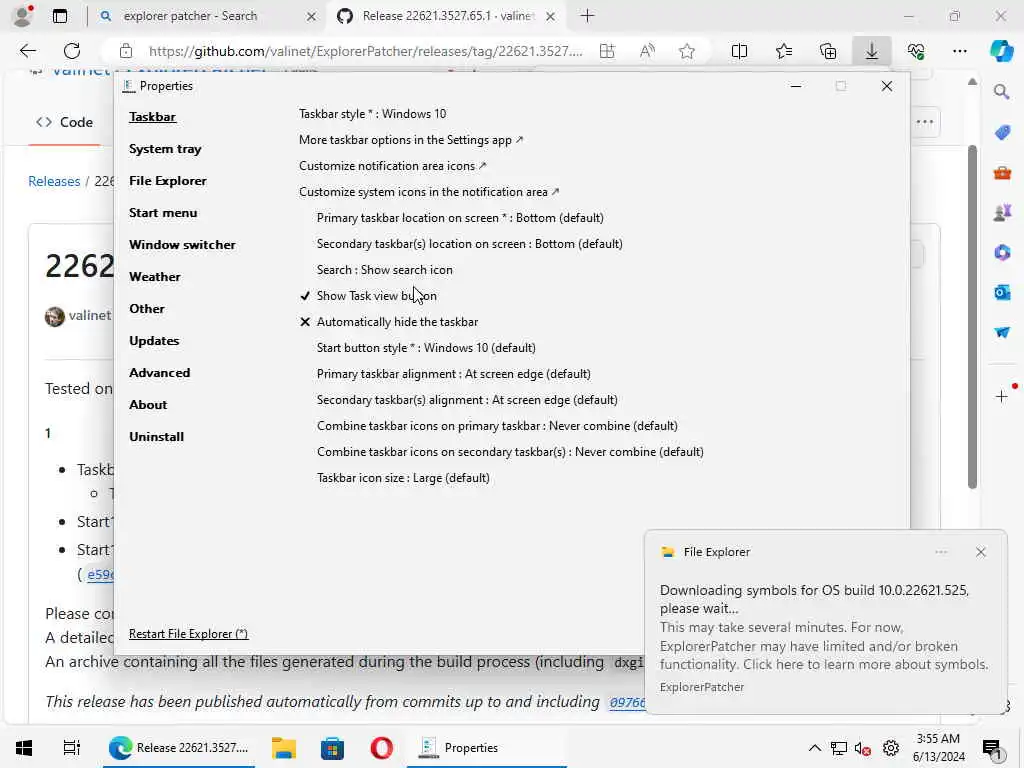Open the Edge profile avatar icon

coord(23,16)
